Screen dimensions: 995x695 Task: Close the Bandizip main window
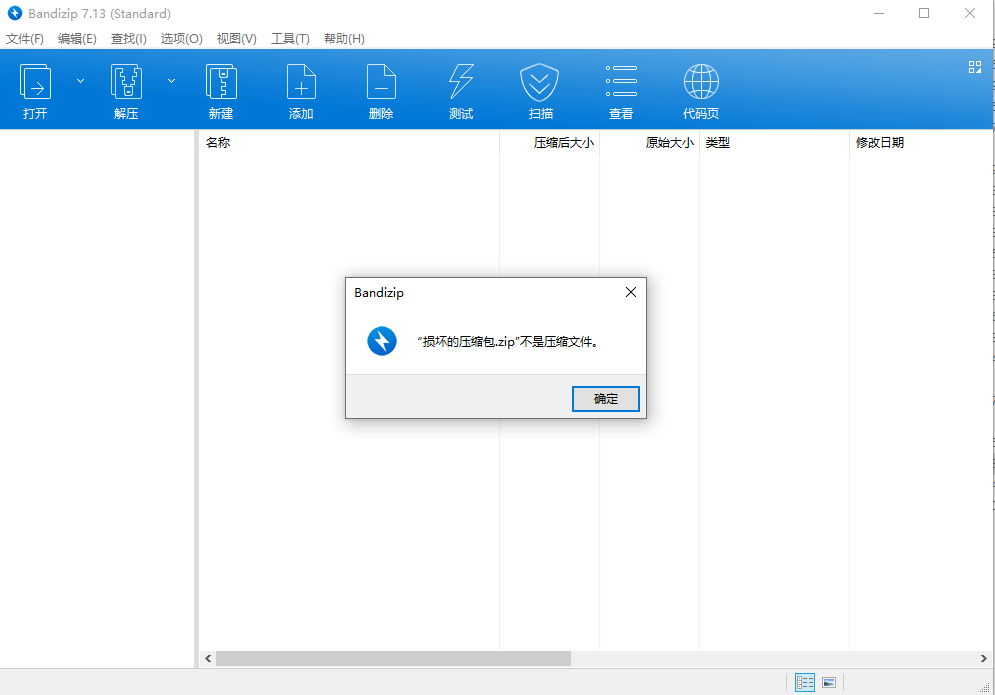click(970, 13)
